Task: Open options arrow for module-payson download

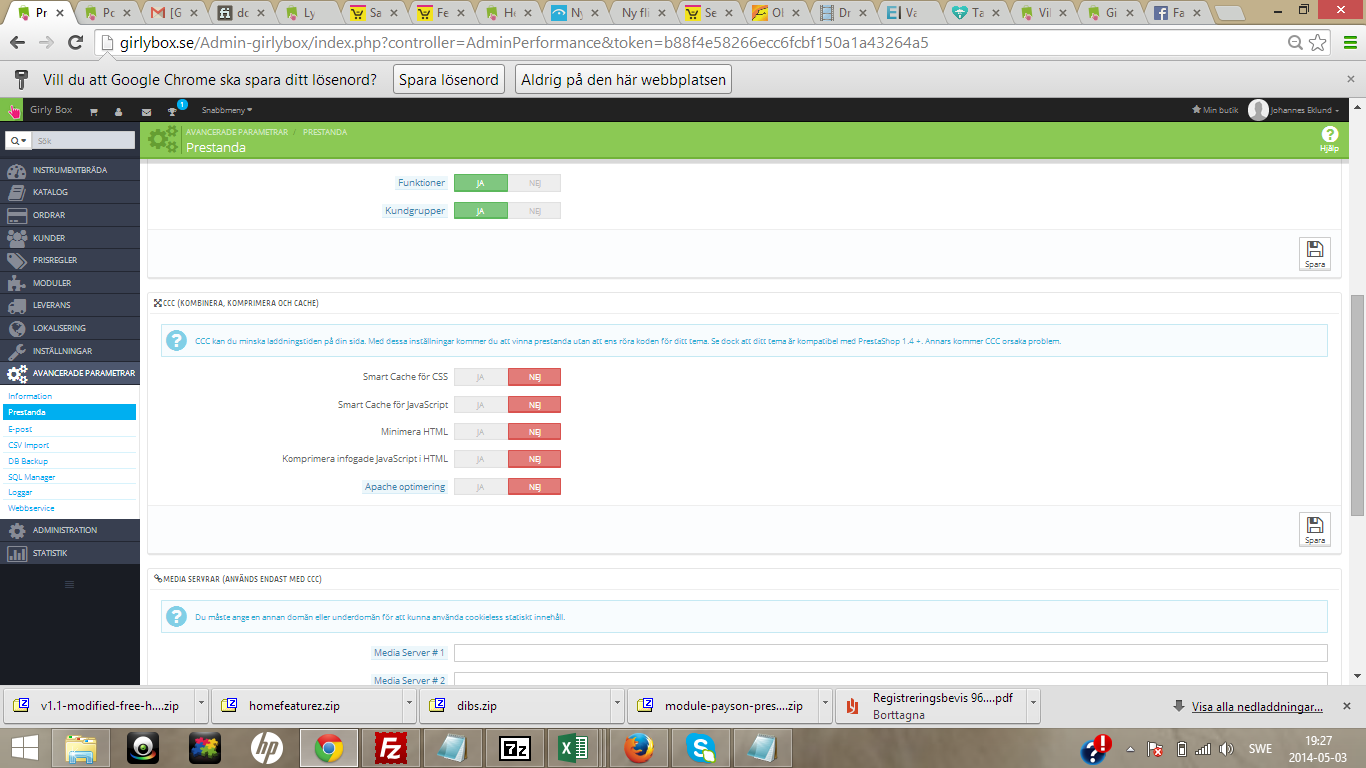Action: pos(825,705)
